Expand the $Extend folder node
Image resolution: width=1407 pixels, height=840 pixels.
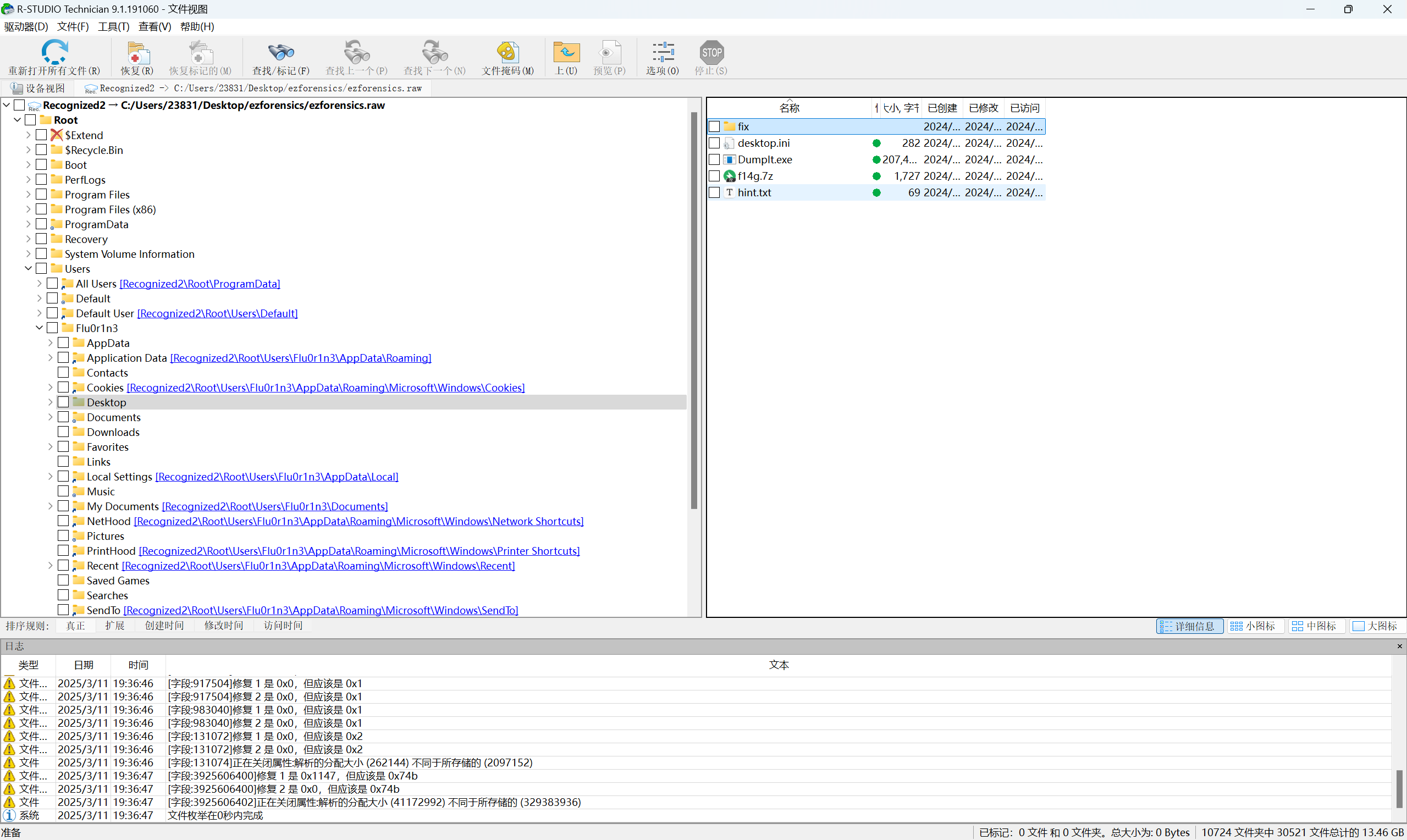tap(28, 135)
